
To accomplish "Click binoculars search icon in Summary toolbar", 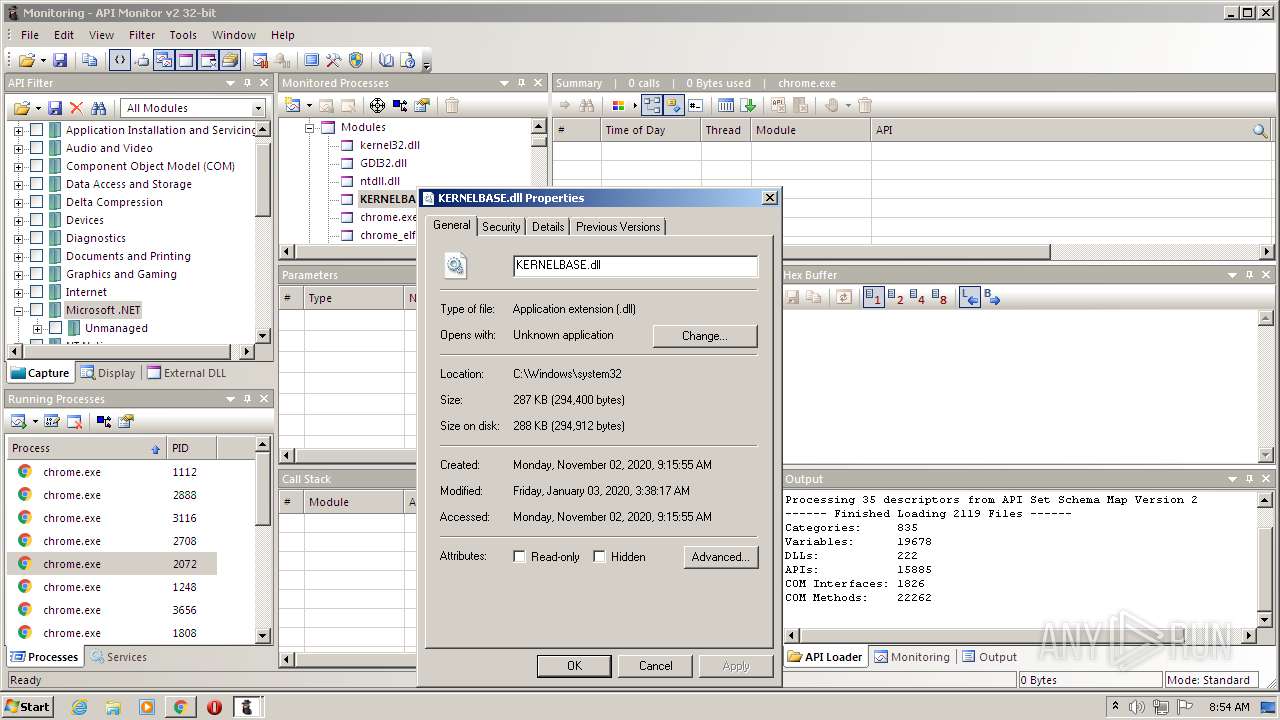I will click(587, 105).
